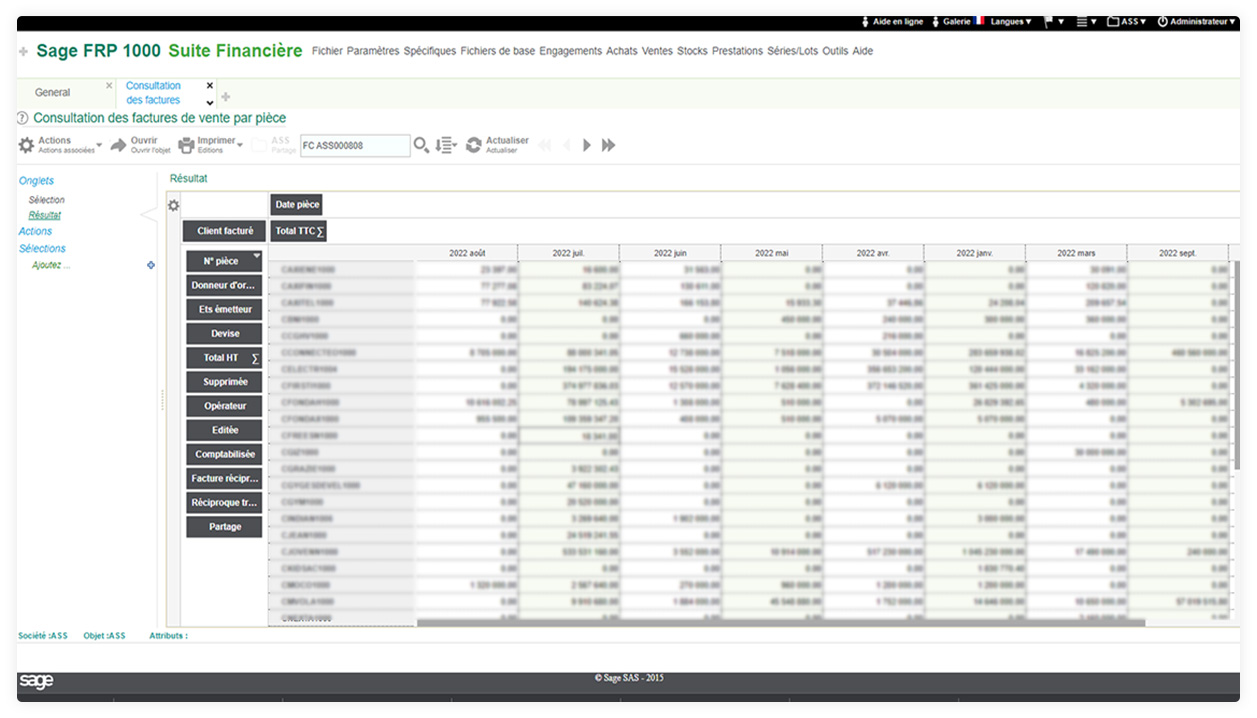The height and width of the screenshot is (718, 1257).
Task: Open the list menu dropdown in top bar
Action: point(1087,22)
